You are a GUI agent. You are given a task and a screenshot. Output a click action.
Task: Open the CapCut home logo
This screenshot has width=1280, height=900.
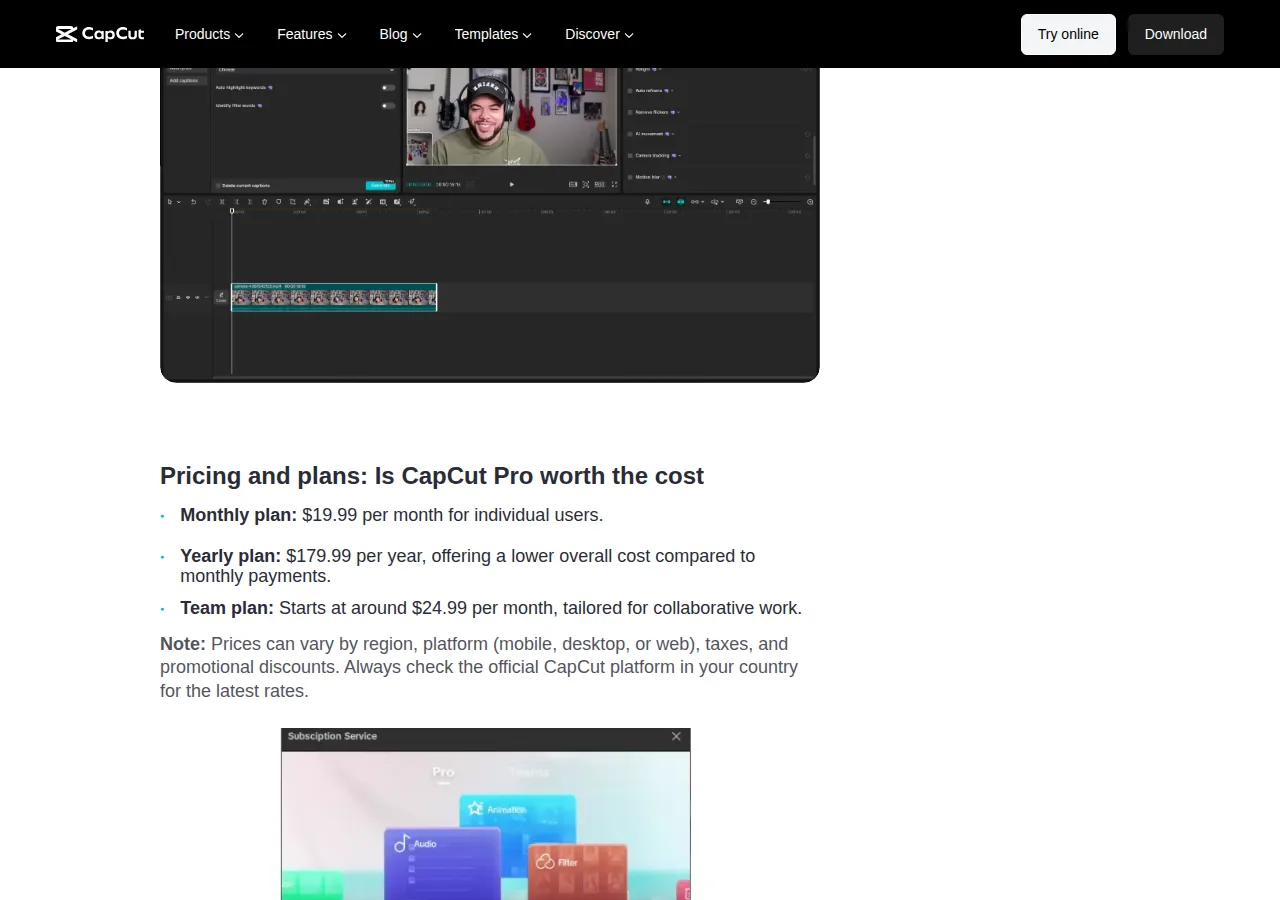pyautogui.click(x=100, y=34)
